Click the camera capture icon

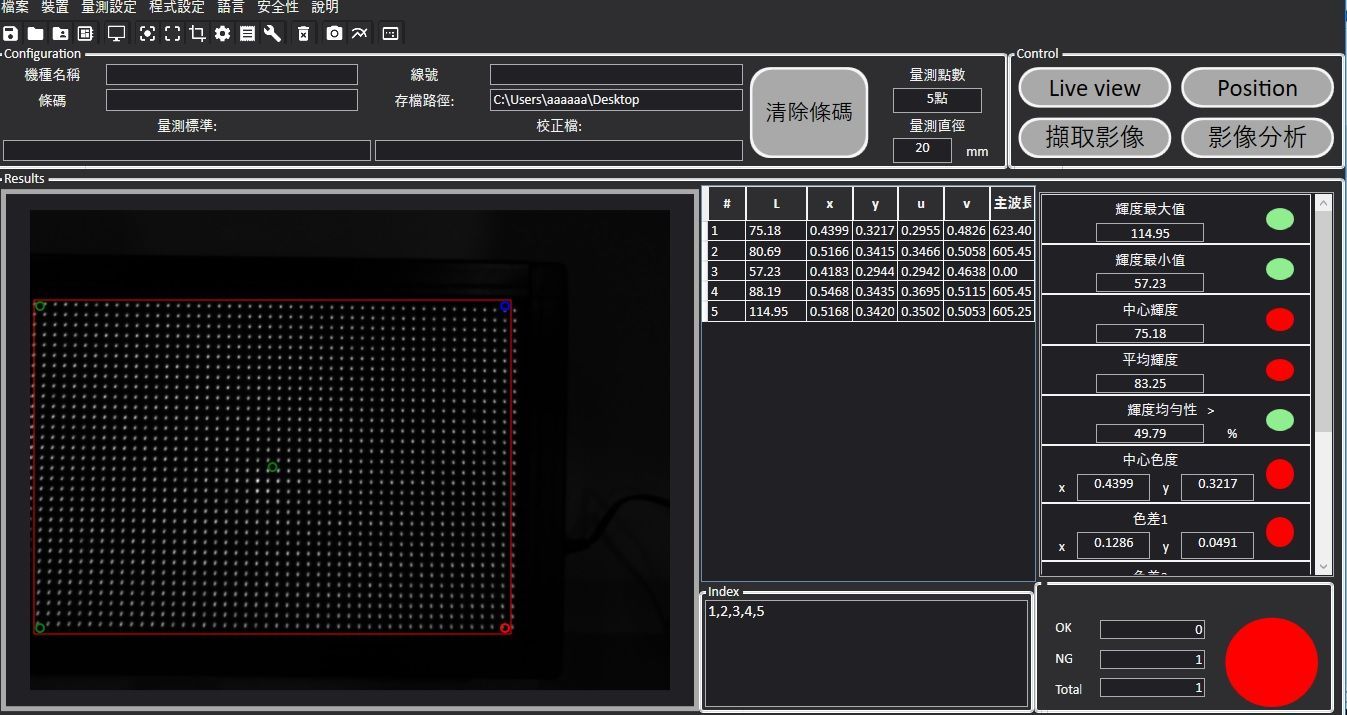(x=334, y=34)
